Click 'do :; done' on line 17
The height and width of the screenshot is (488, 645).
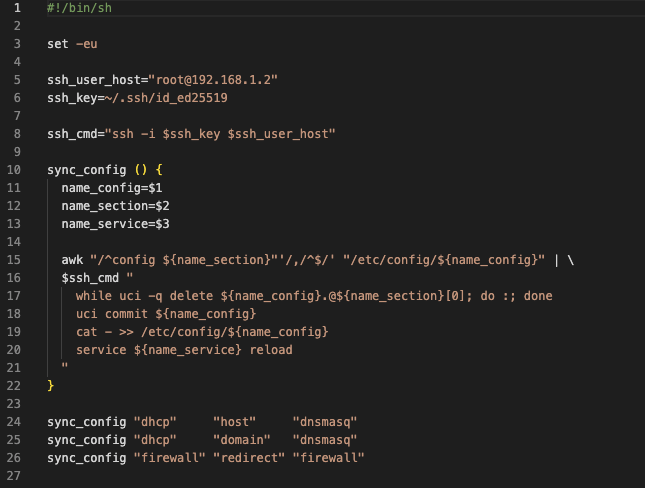[516, 296]
